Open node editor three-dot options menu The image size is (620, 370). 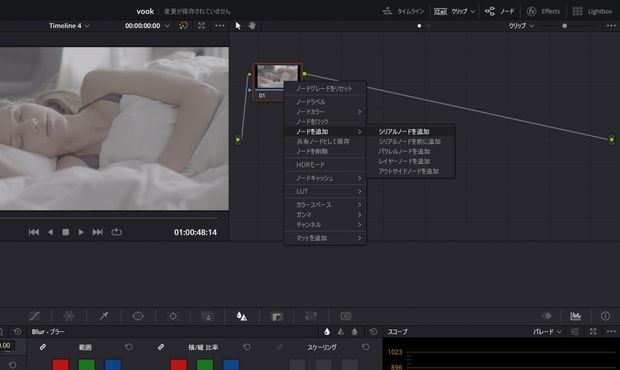point(611,26)
